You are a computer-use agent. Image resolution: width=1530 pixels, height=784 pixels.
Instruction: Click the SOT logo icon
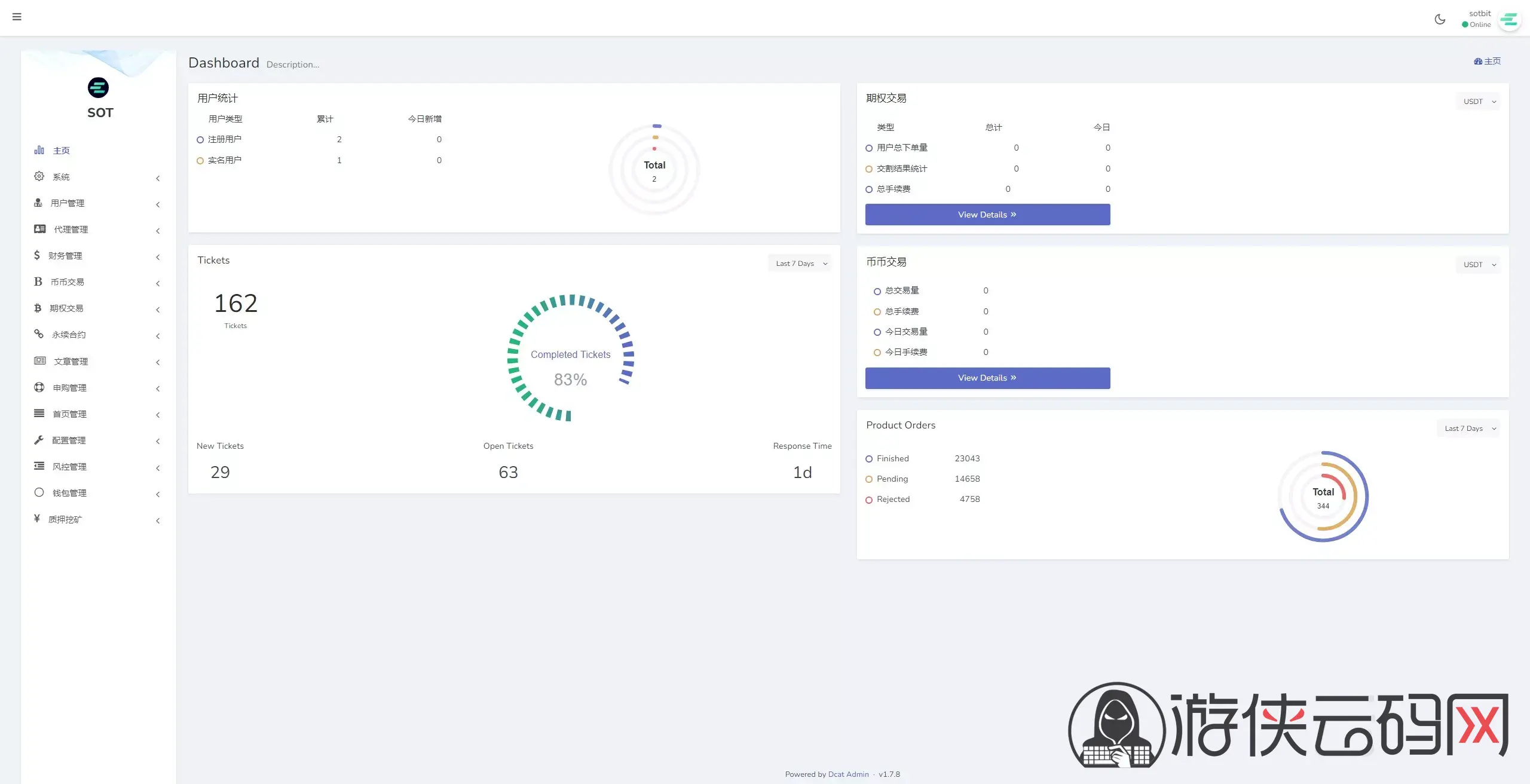[98, 88]
